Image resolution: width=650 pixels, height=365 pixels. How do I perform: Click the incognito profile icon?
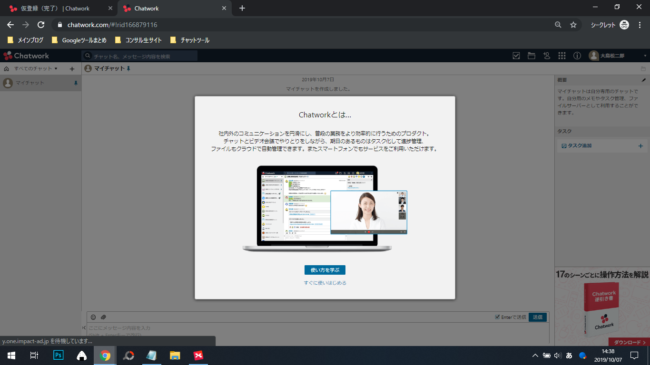point(624,25)
